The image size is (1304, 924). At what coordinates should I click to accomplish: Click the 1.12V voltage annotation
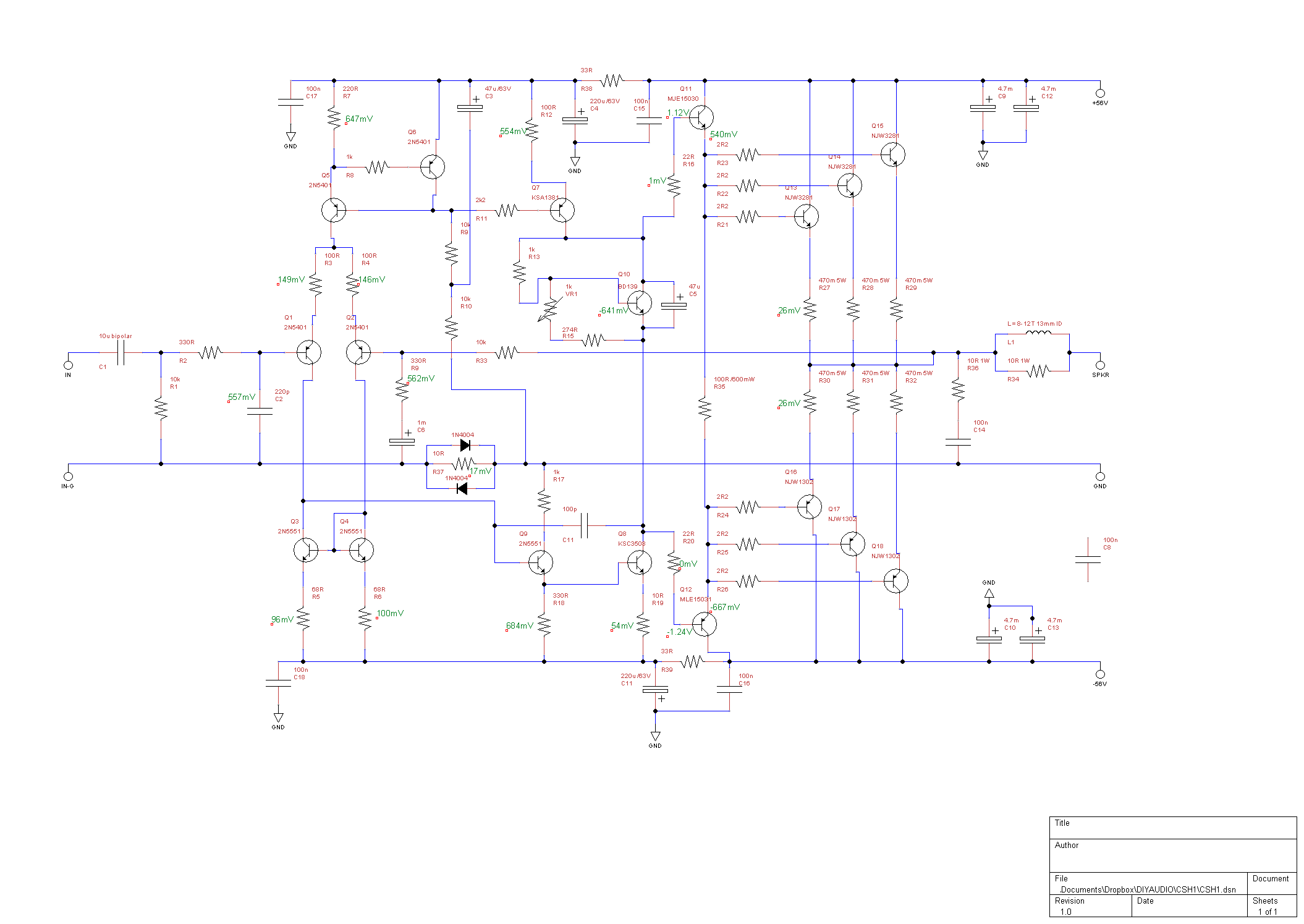pos(678,112)
